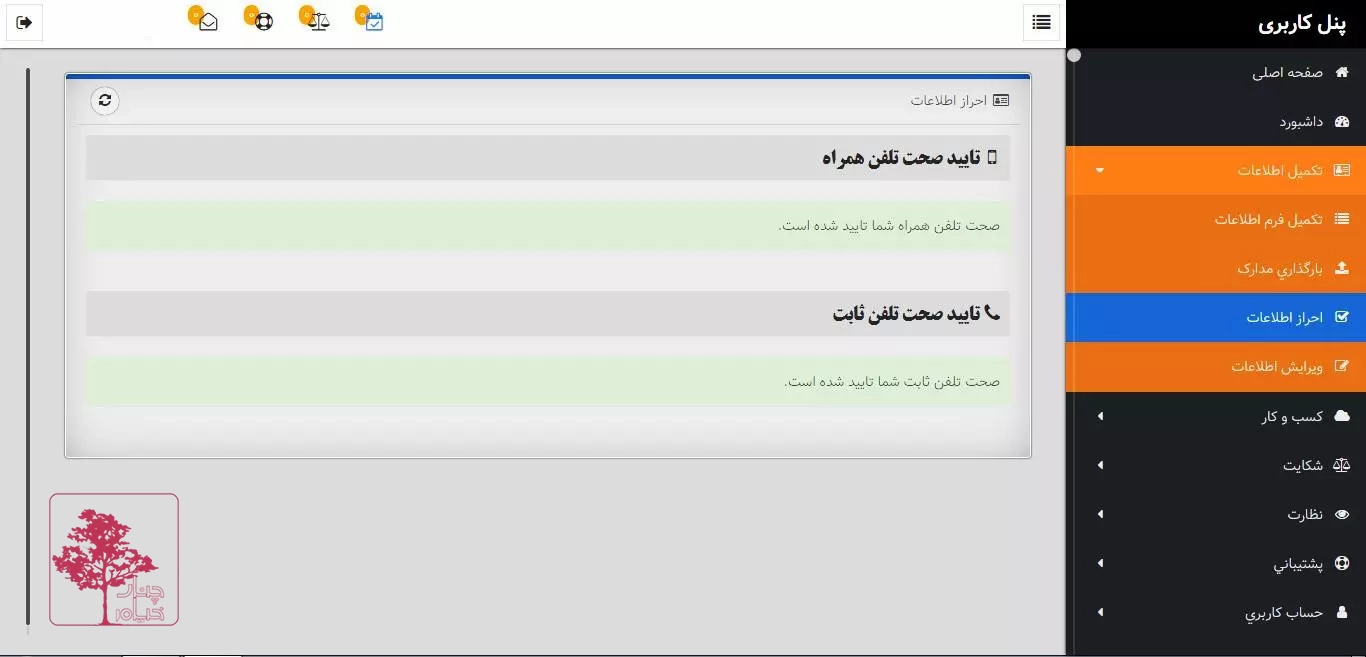Click the list icon beside تکمیل فرم اطلاعات

pyautogui.click(x=1342, y=219)
